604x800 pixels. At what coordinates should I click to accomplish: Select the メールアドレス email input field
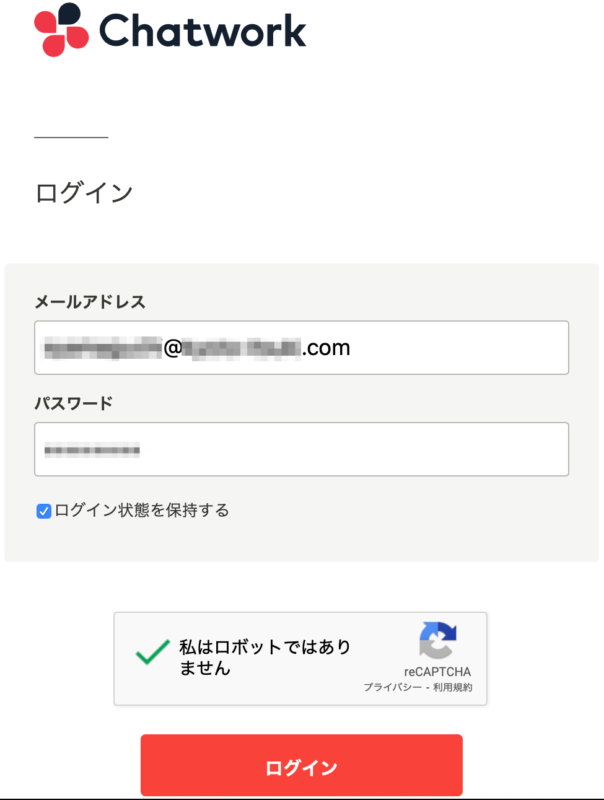(300, 347)
